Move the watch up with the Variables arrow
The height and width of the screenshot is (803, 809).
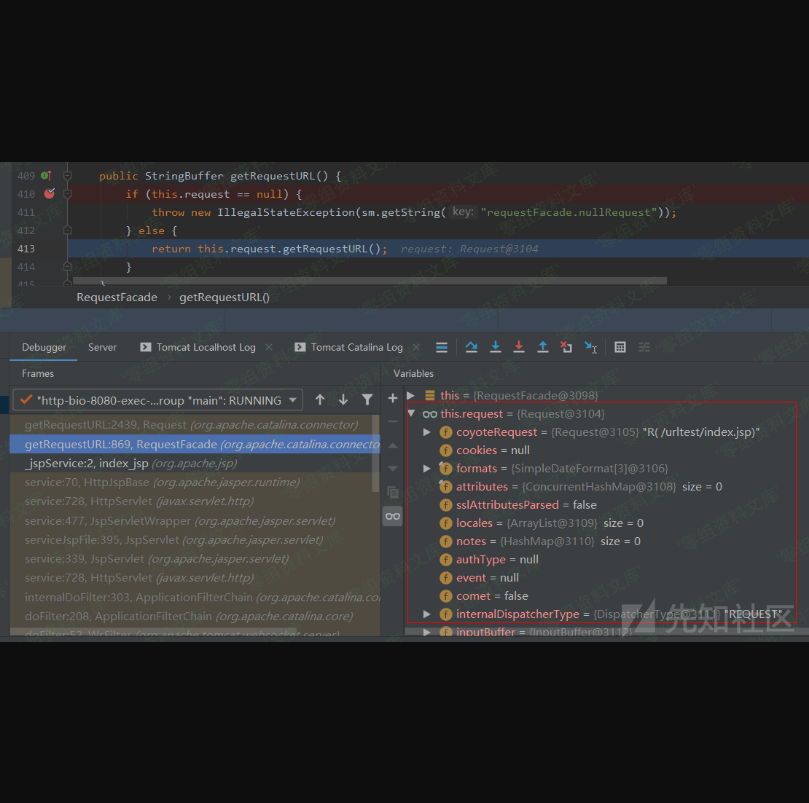[393, 445]
